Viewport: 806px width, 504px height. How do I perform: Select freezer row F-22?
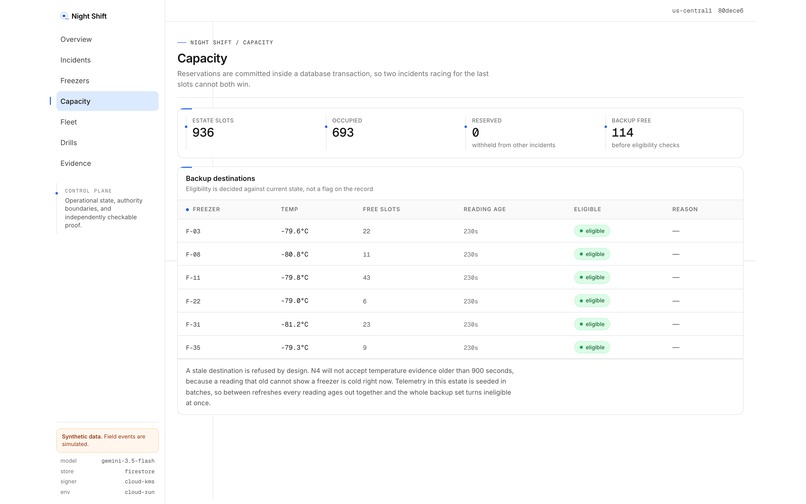pos(460,301)
